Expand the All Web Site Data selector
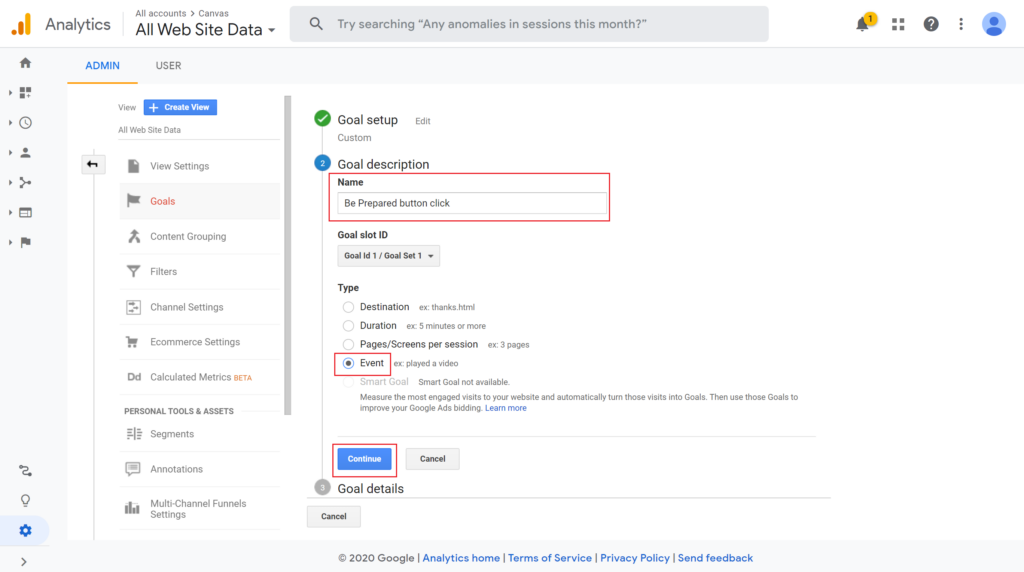Viewport: 1024px width, 572px height. (205, 29)
